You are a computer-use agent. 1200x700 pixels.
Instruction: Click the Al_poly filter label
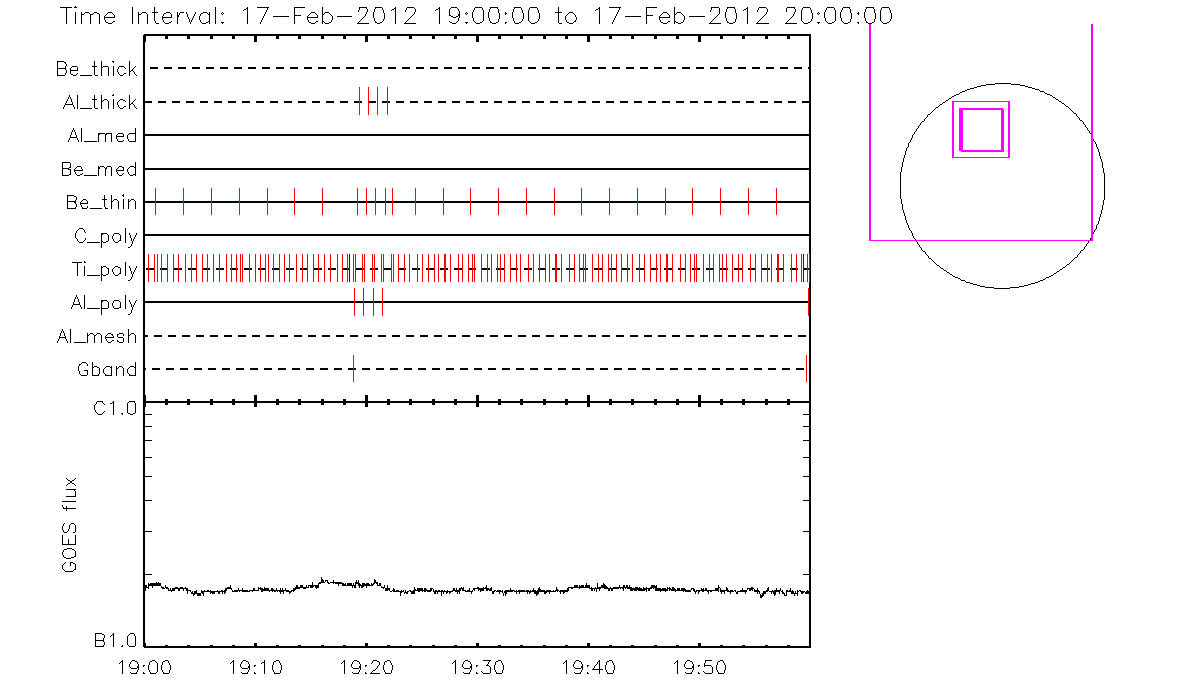[103, 303]
